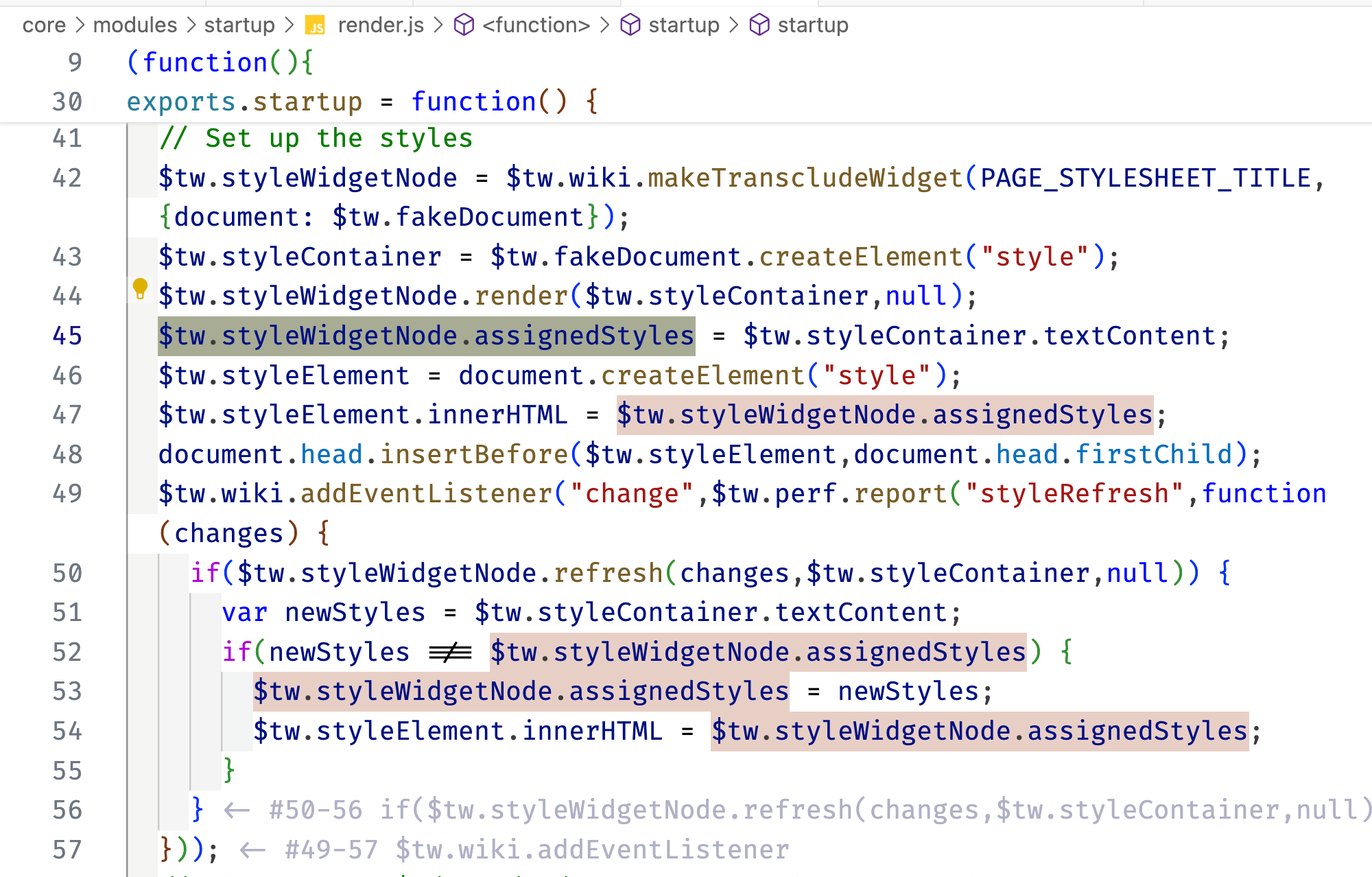Click first startup cube symbol icon

click(x=630, y=25)
